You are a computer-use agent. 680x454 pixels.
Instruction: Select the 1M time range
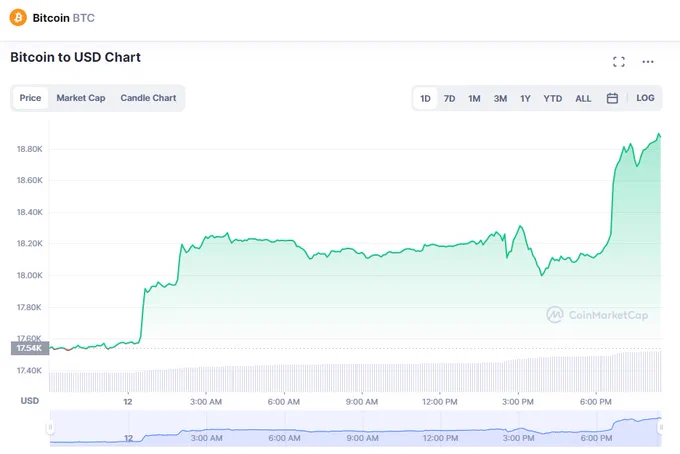474,98
